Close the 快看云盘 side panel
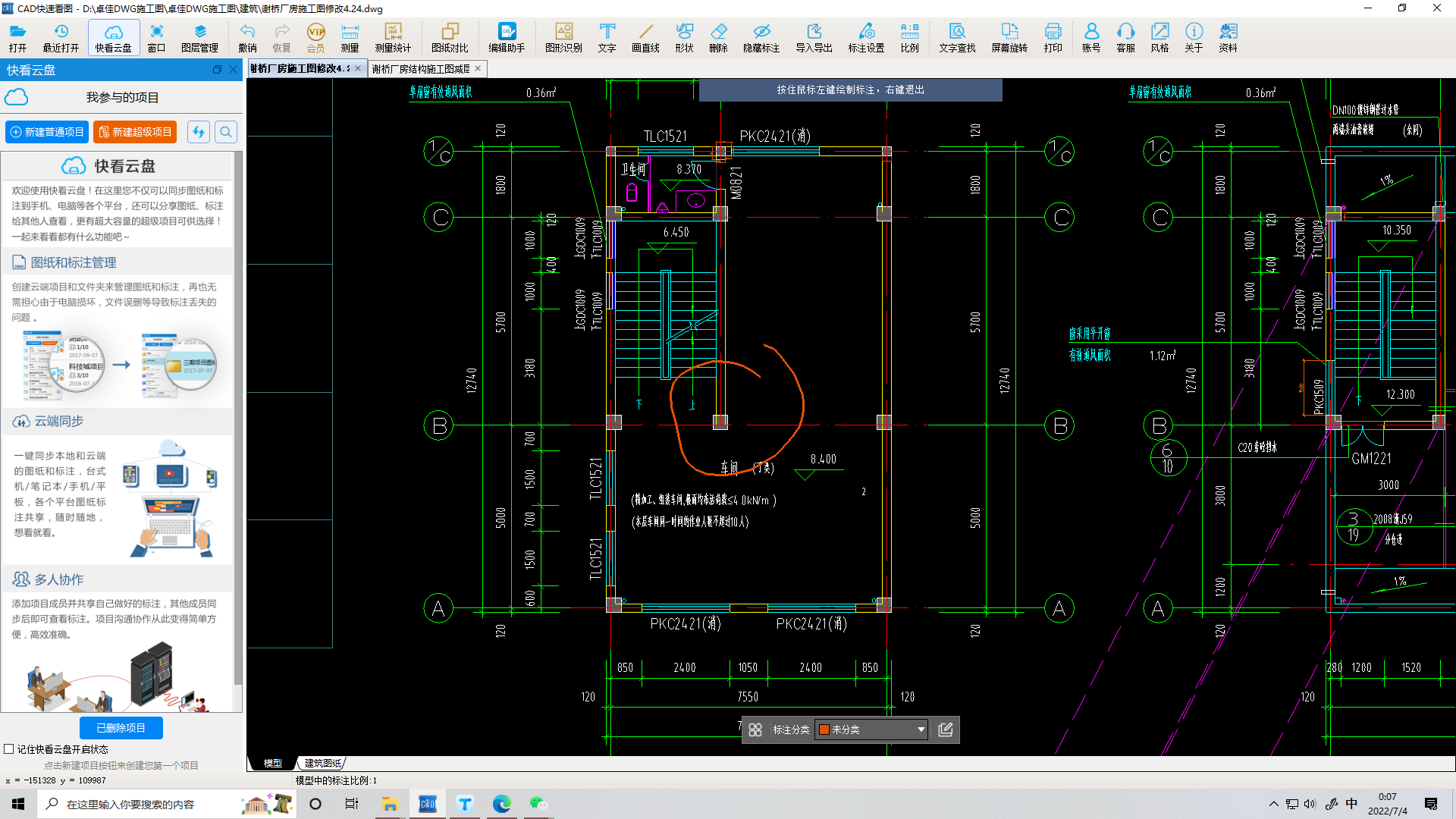 pyautogui.click(x=234, y=70)
